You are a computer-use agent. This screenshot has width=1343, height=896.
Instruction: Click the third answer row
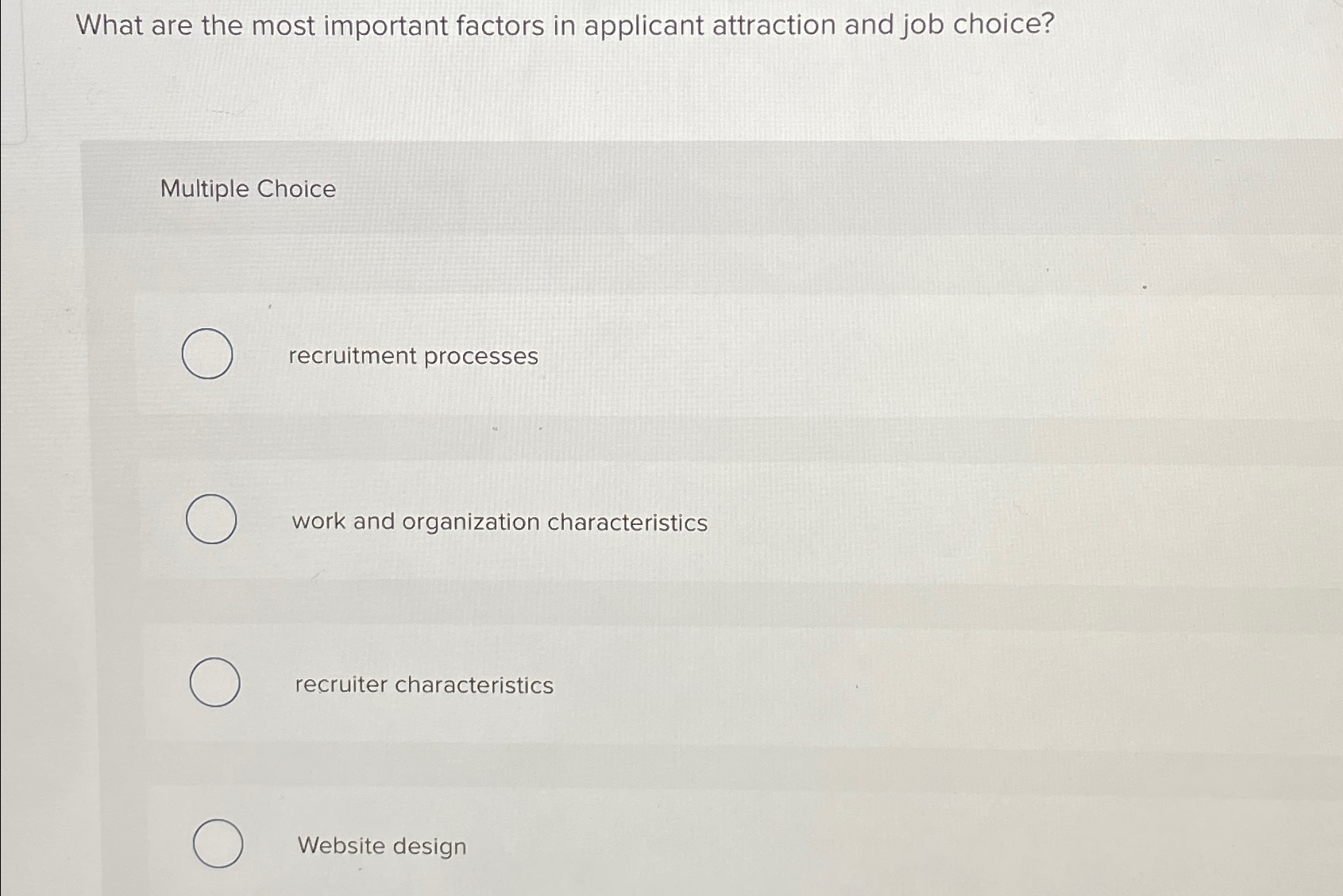tap(635, 683)
